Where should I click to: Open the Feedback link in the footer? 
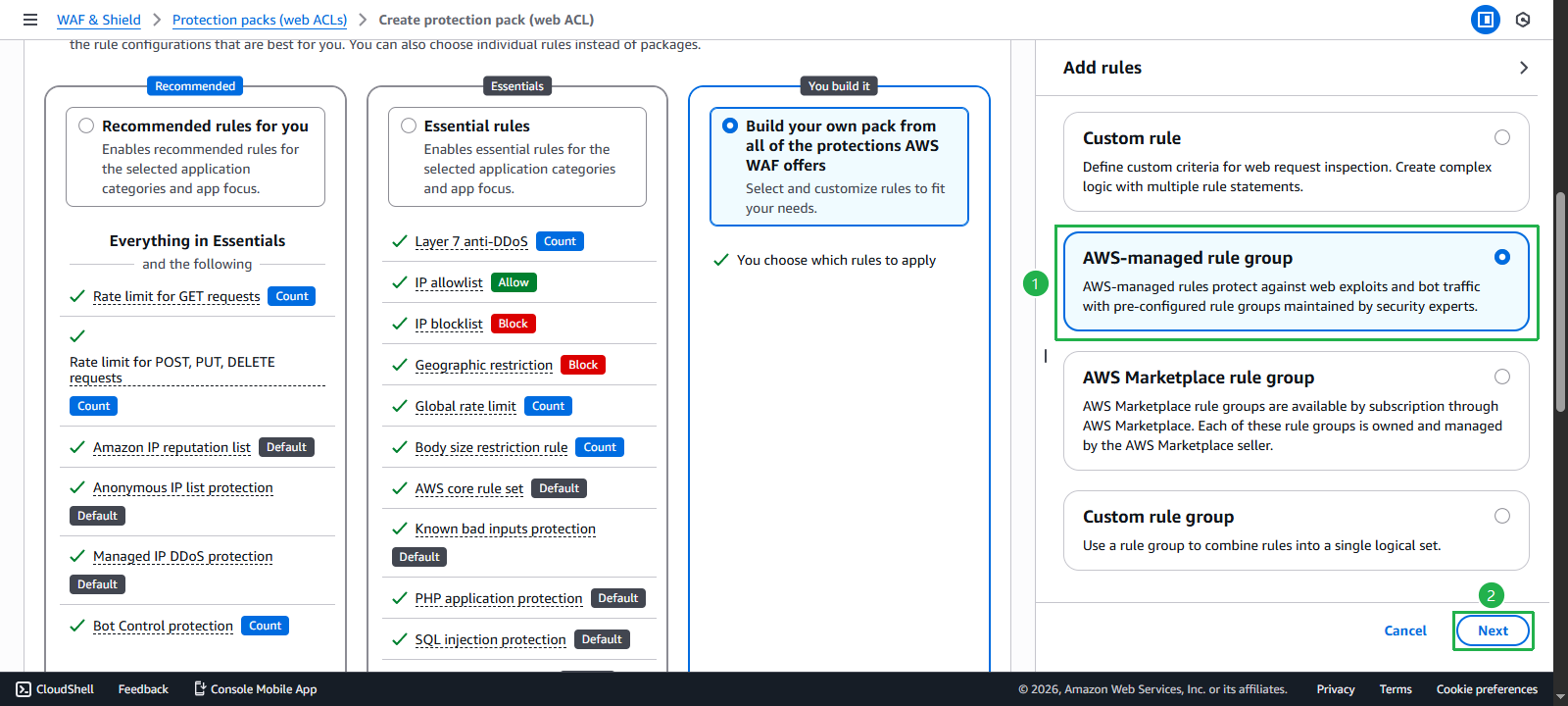143,689
